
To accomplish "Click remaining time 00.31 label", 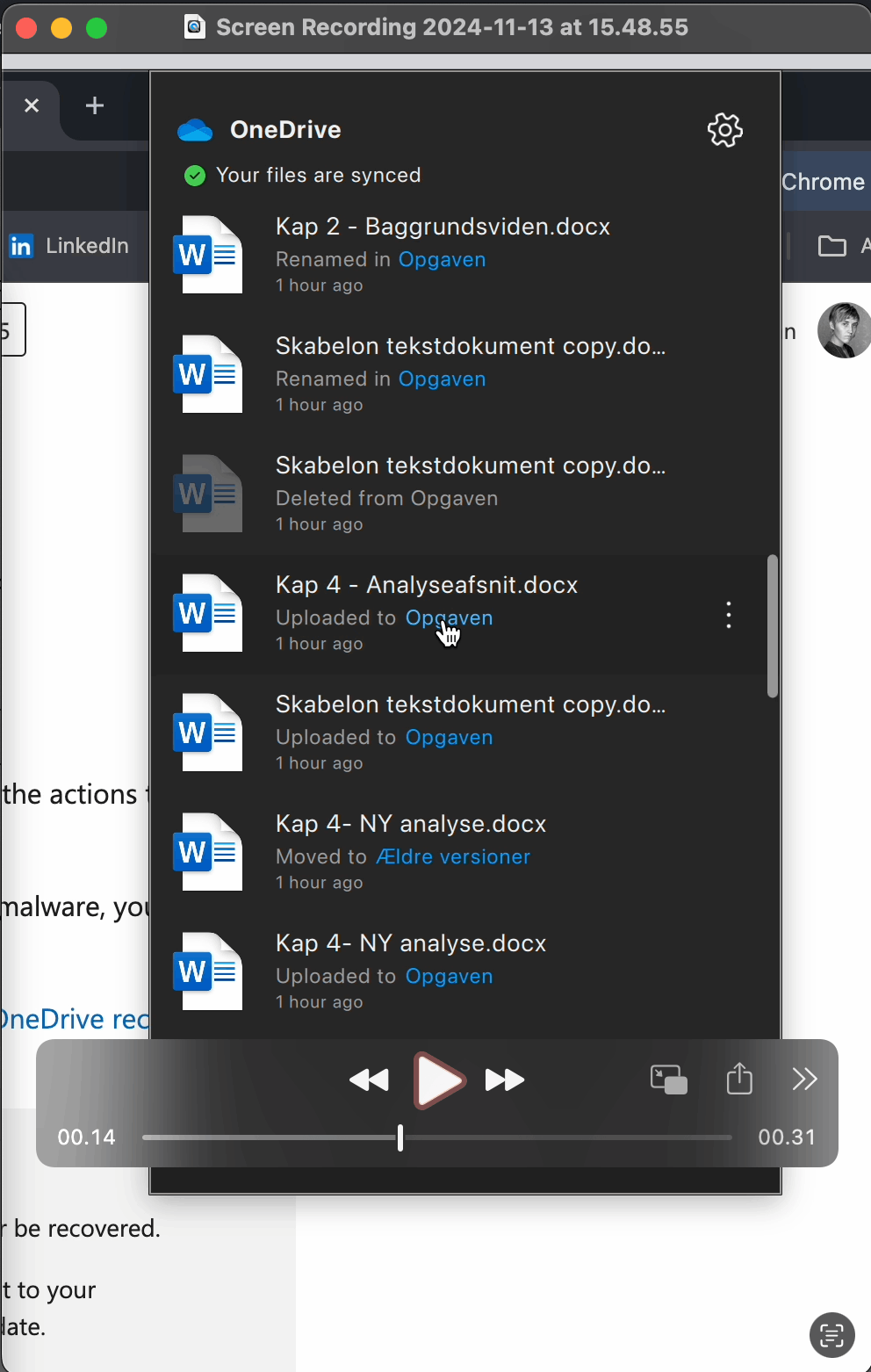I will [787, 1137].
